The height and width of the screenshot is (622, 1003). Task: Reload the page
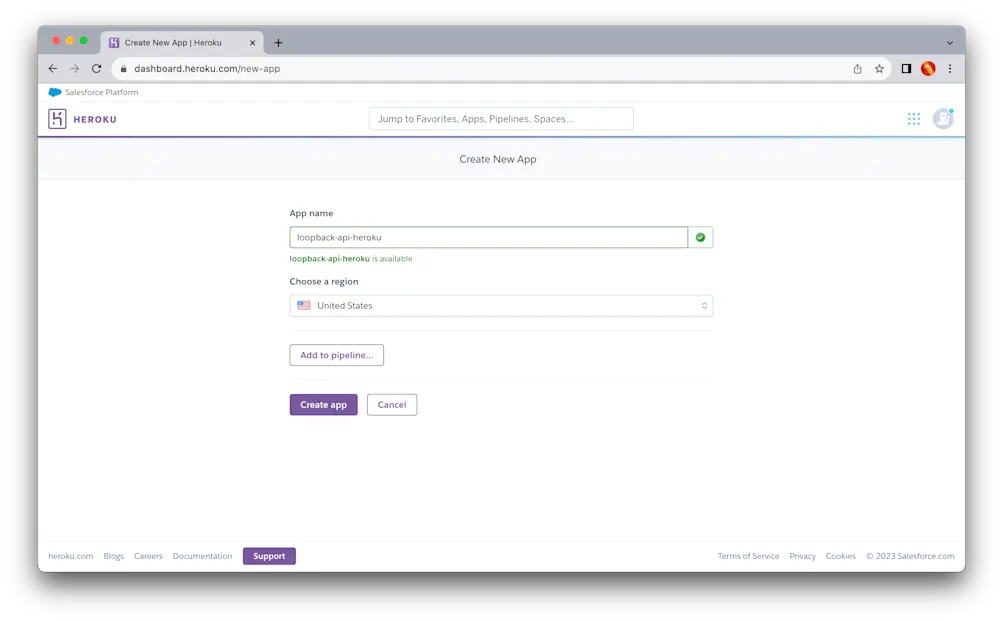pos(96,69)
